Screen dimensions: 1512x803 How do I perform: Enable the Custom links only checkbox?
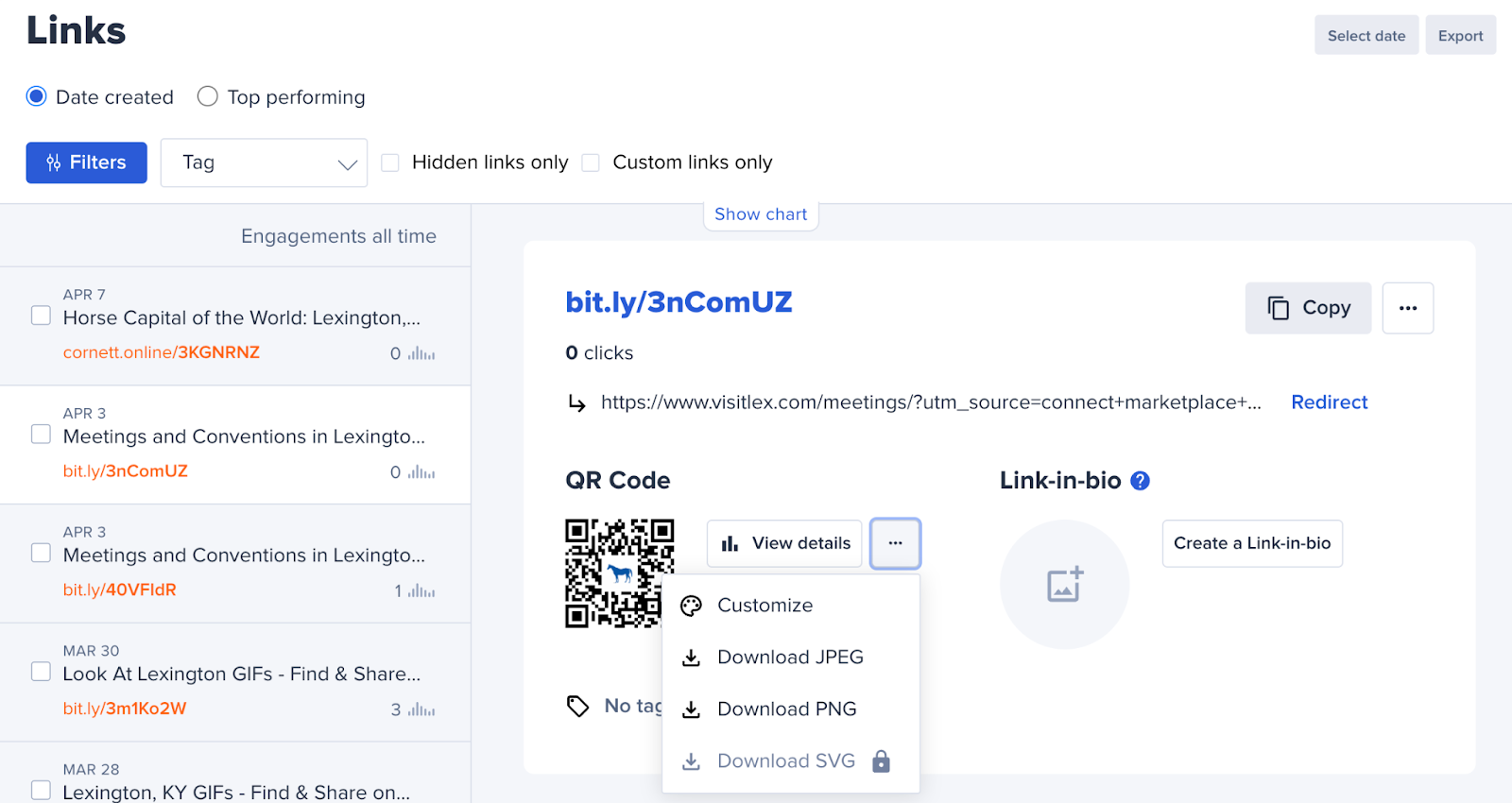pos(591,162)
